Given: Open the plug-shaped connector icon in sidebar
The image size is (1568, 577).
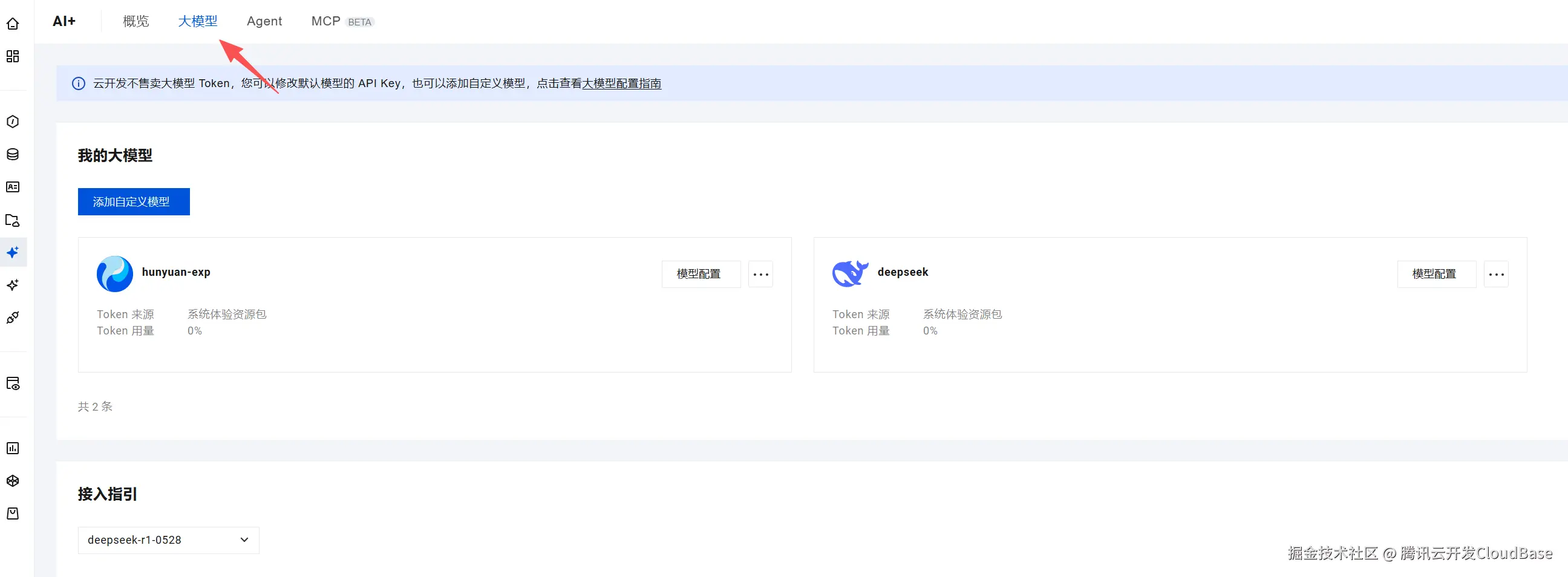Looking at the screenshot, I should tap(13, 317).
